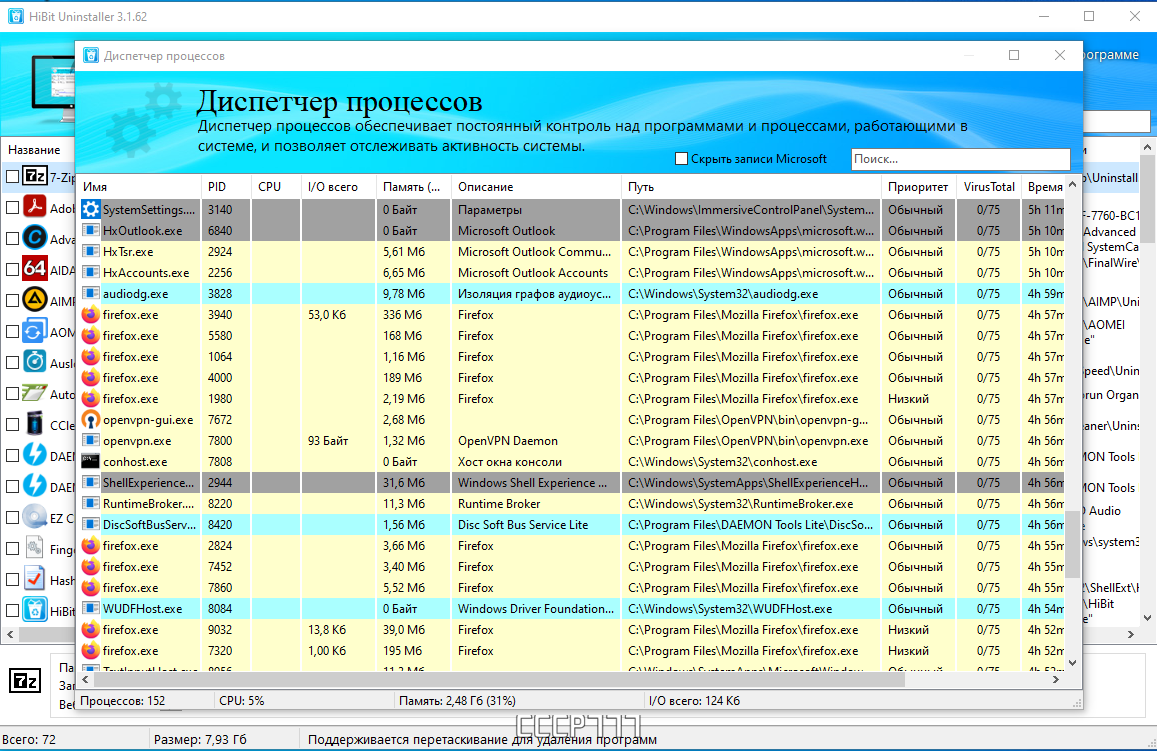Click the CCleaner icon in programs list
Image resolution: width=1157 pixels, height=751 pixels.
[x=35, y=424]
